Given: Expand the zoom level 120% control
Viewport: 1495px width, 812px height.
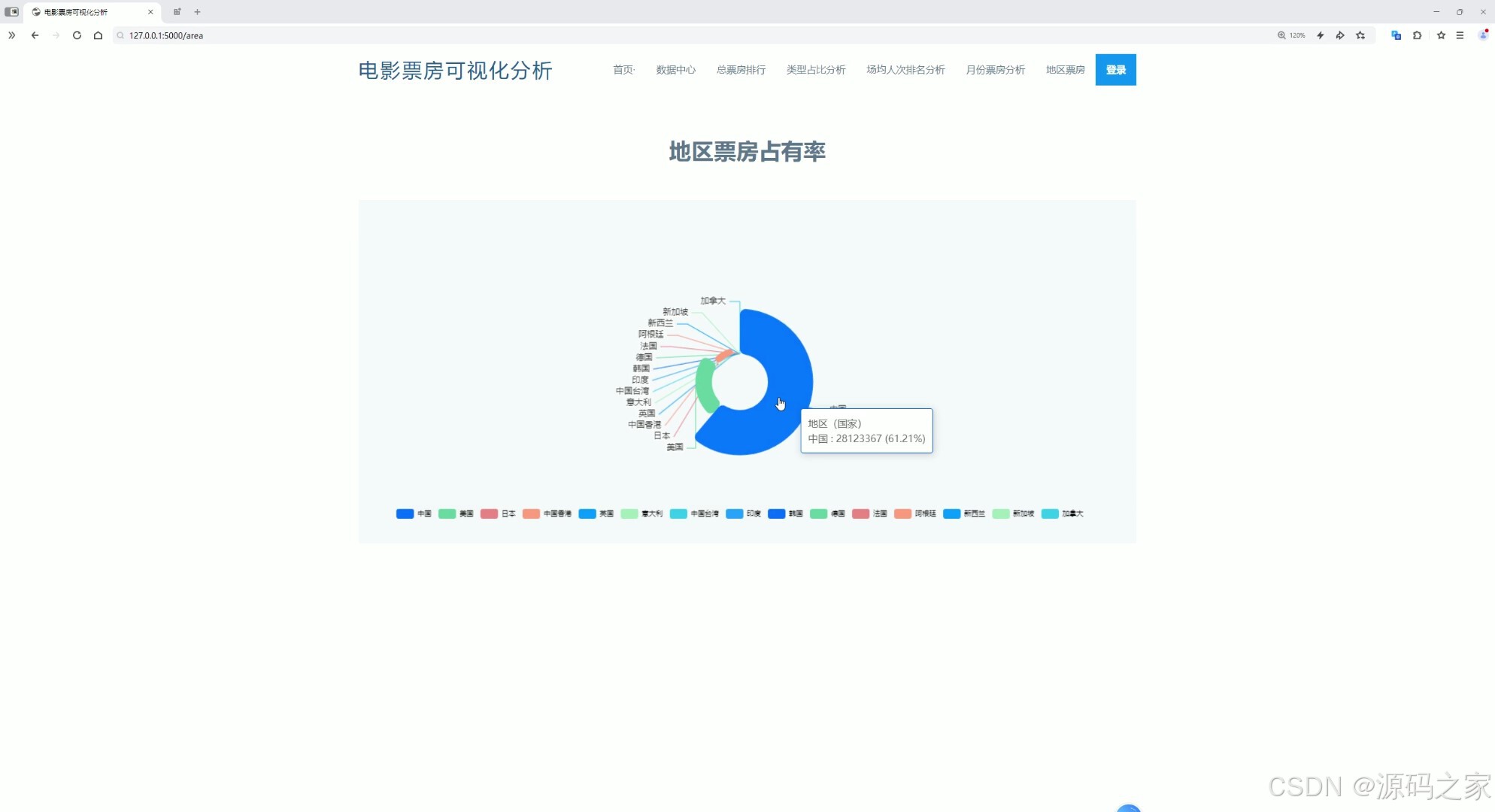Looking at the screenshot, I should tap(1291, 35).
